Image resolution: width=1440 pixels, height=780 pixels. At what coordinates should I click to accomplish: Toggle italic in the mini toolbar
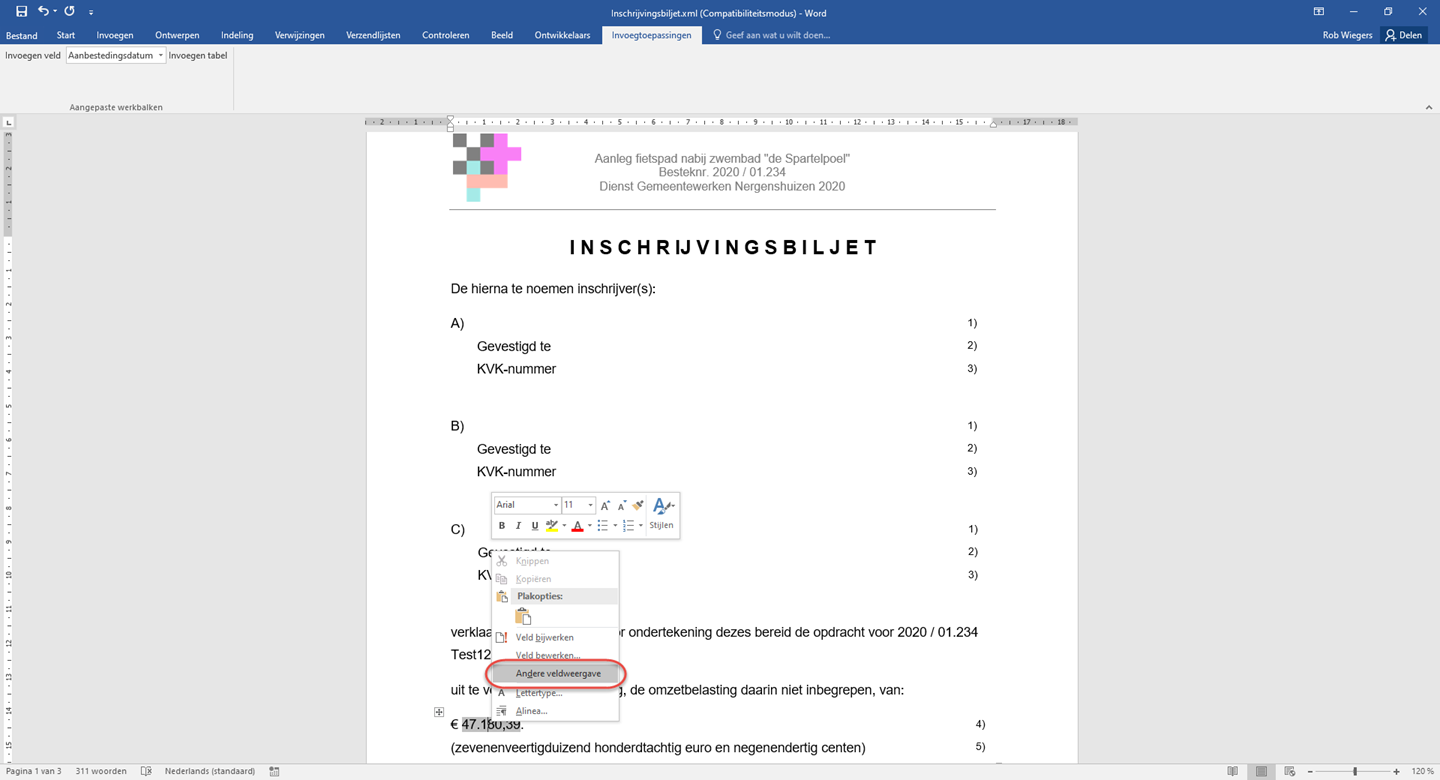coord(518,526)
